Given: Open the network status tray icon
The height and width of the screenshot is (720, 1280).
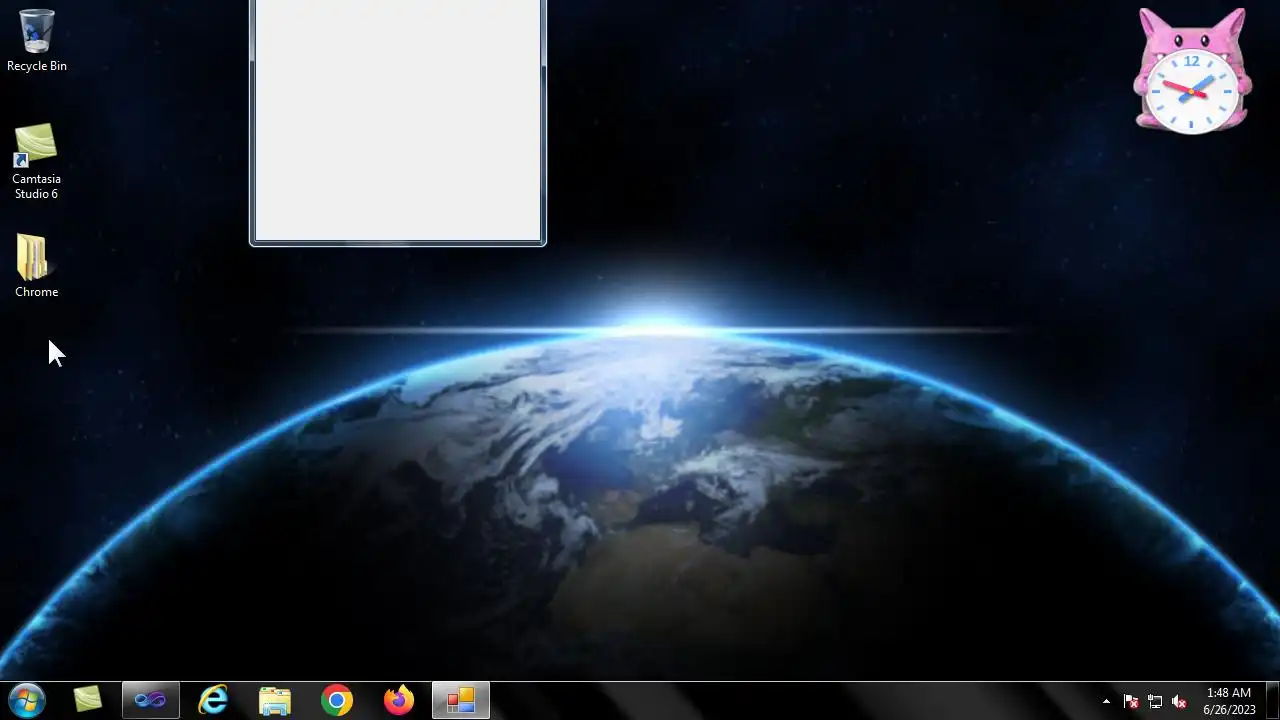Looking at the screenshot, I should tap(1155, 701).
